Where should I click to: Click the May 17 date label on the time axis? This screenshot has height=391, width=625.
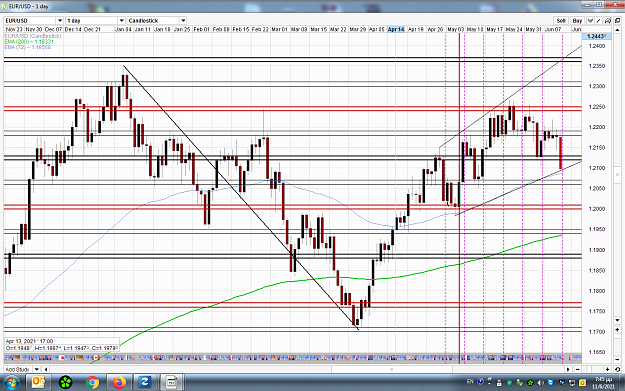pos(494,29)
